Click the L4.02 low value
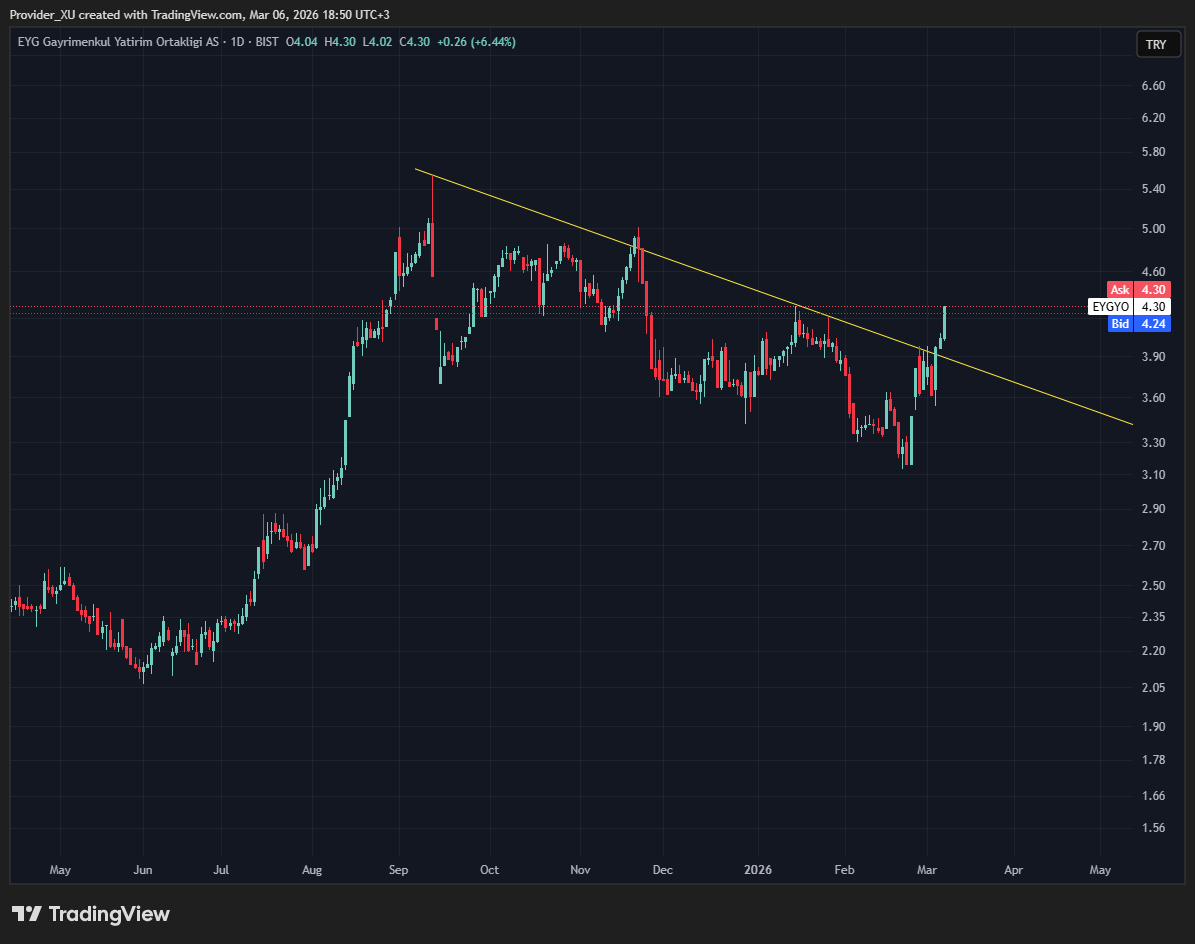 click(376, 42)
